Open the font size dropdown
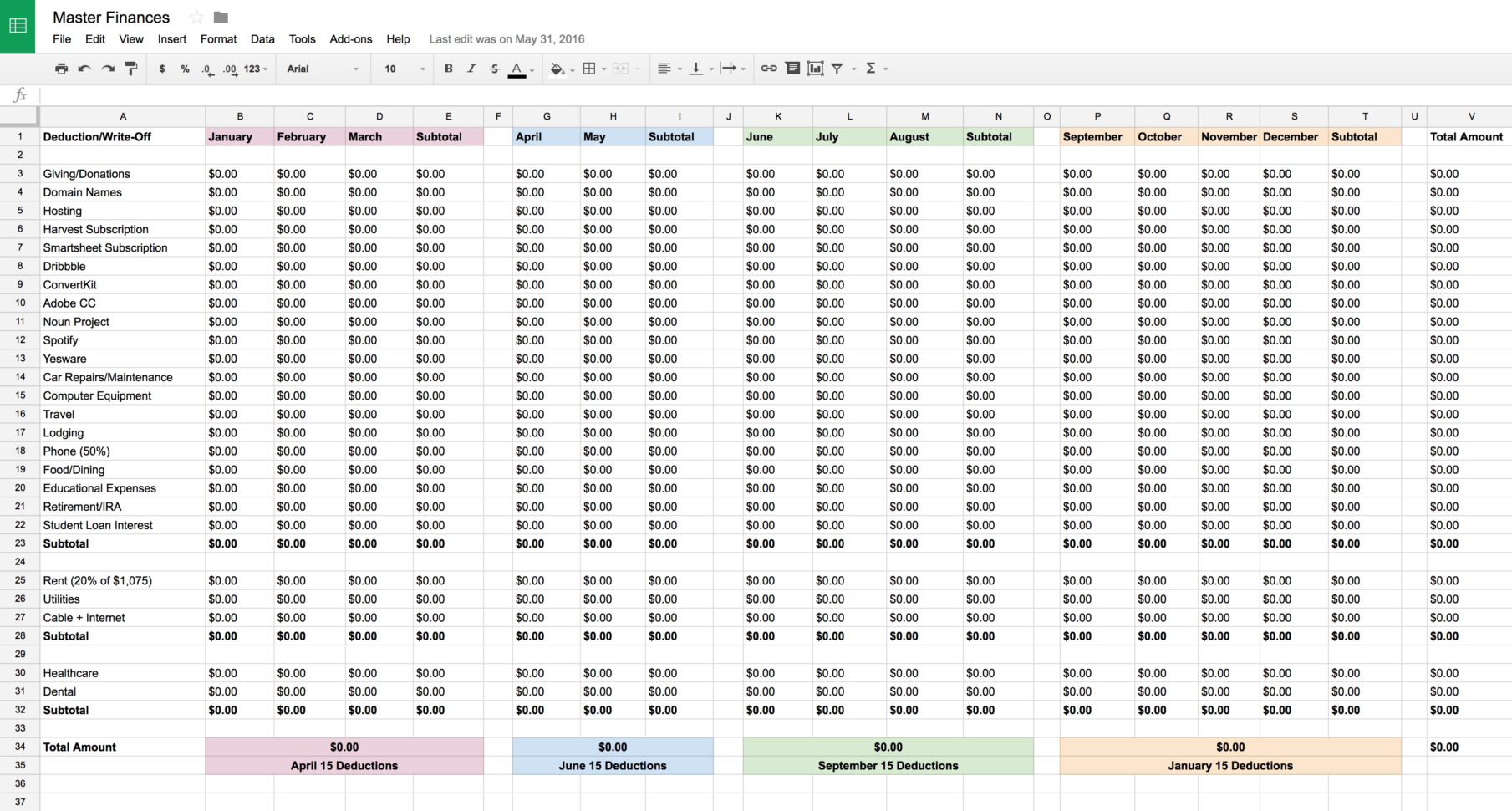The image size is (1512, 811). coord(401,69)
